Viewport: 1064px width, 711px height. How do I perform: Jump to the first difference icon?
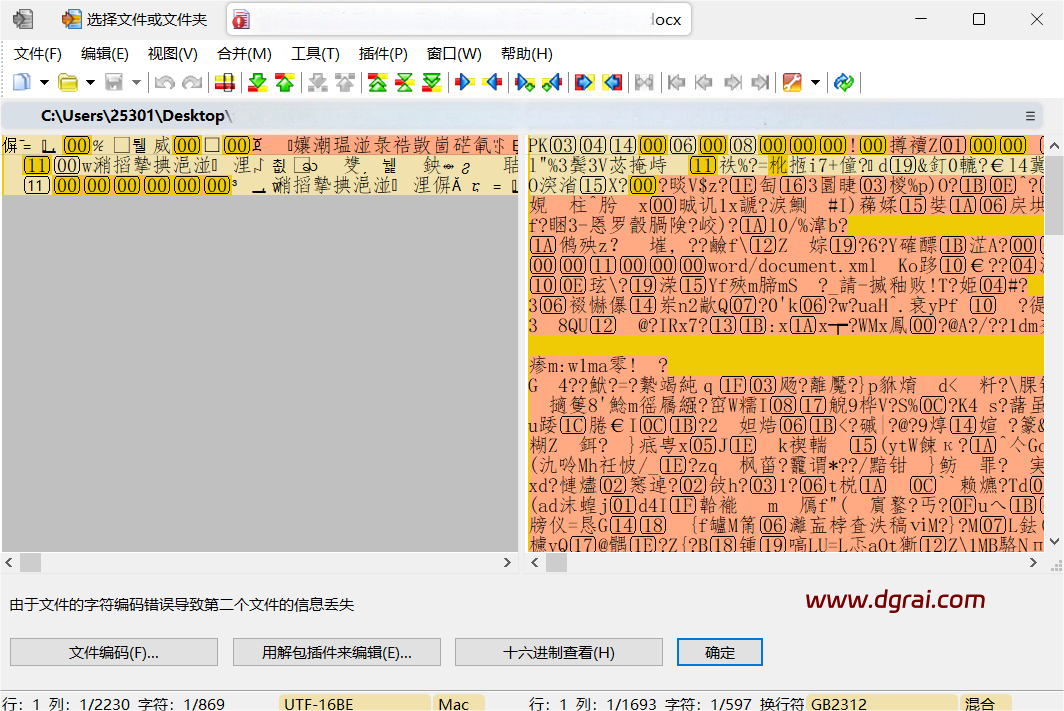point(377,82)
